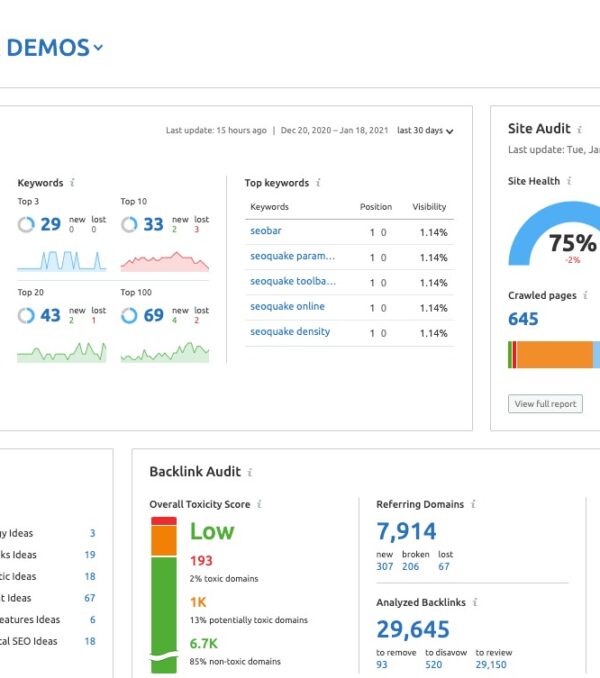
Task: Click the Top 3 keywords trend chart
Action: pyautogui.click(x=61, y=260)
